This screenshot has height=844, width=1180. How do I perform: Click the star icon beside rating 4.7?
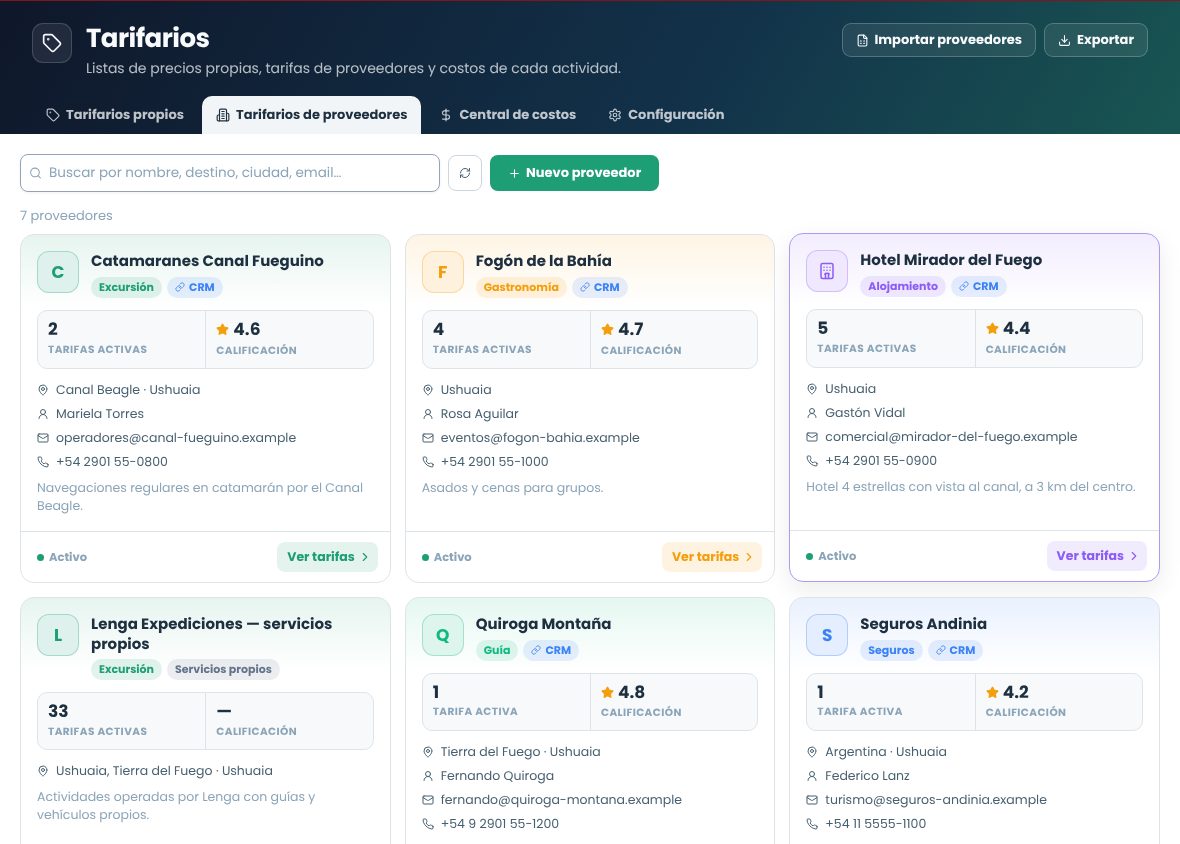point(607,329)
